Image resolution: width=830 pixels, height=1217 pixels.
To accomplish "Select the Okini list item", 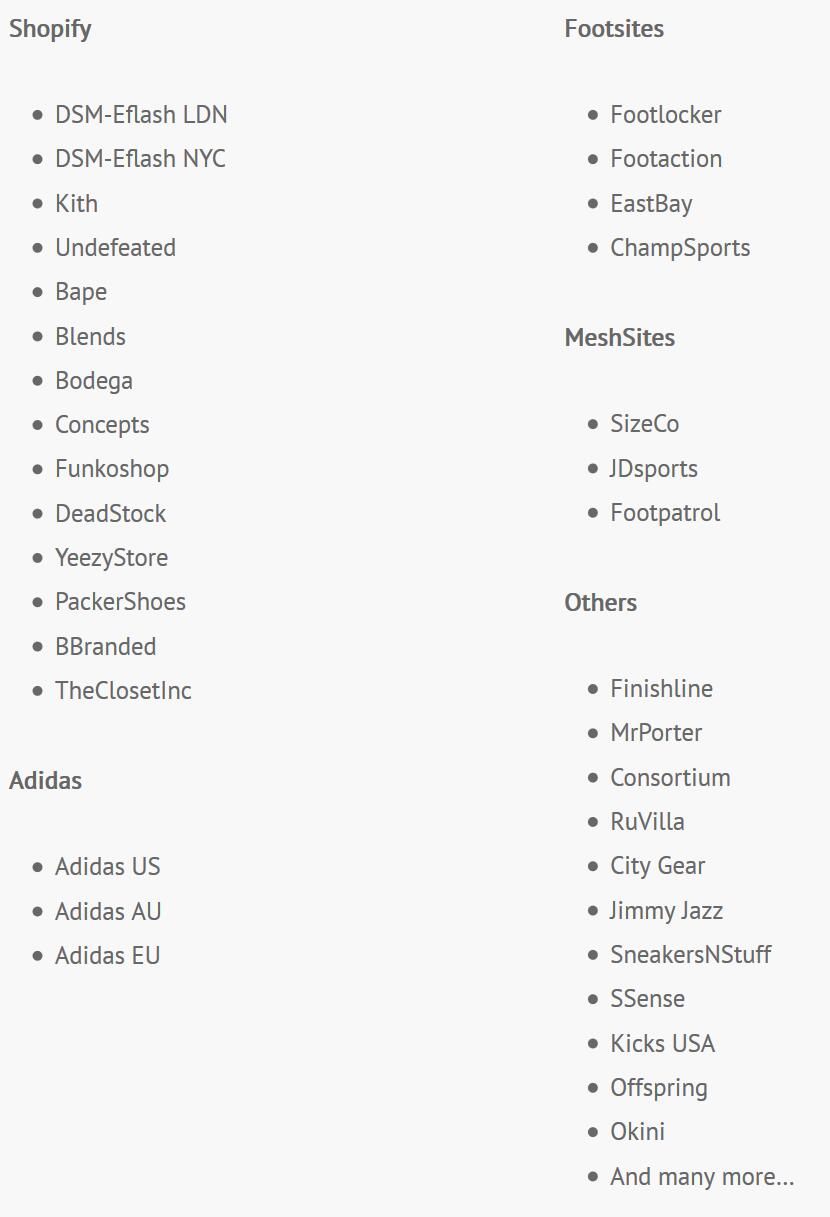I will (x=638, y=1132).
